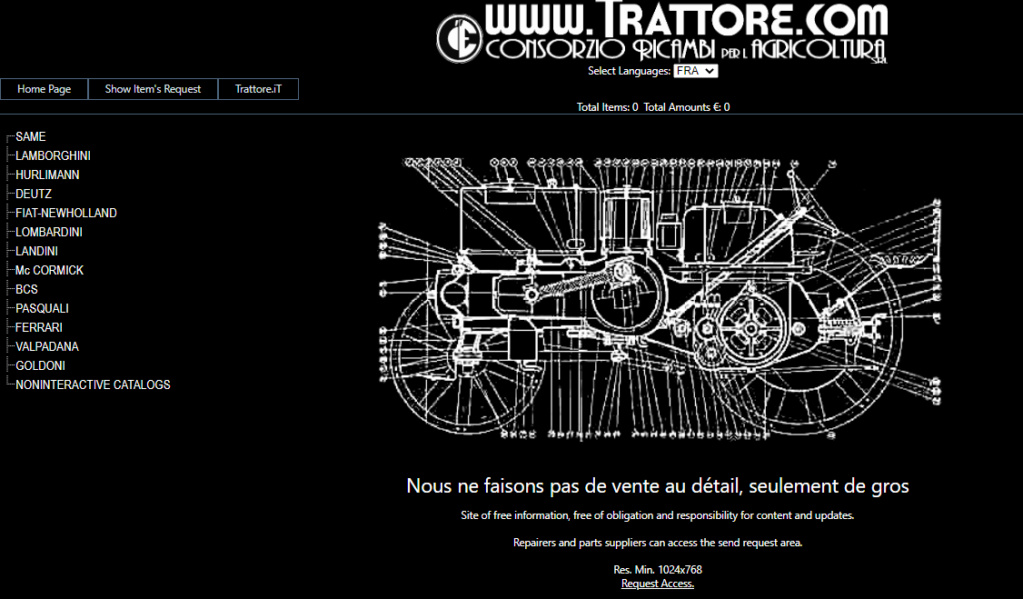Click the circular CE consortium logo

(459, 38)
